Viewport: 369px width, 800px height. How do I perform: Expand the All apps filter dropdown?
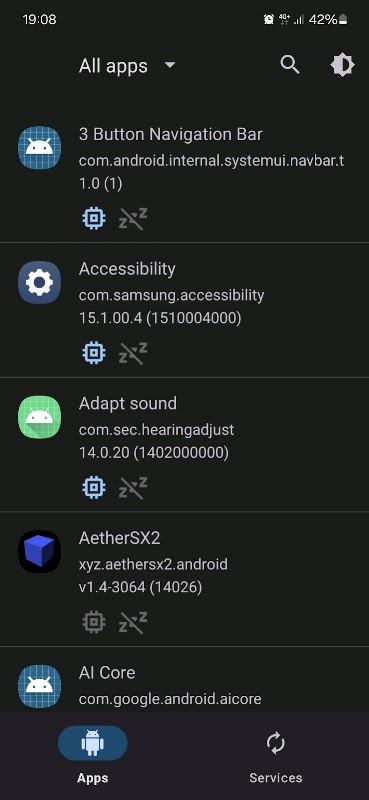127,66
